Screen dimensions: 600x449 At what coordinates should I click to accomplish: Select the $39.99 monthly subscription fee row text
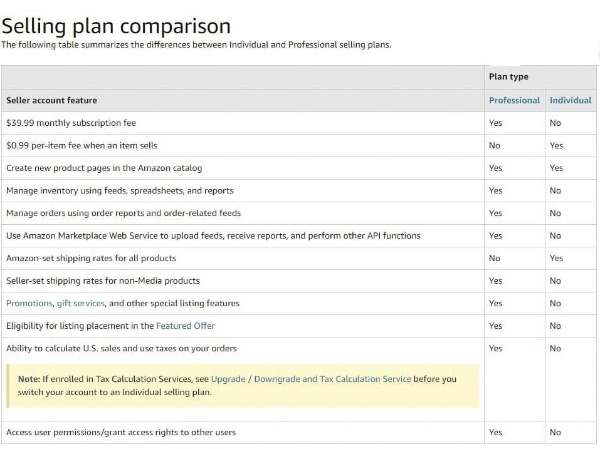click(x=70, y=123)
